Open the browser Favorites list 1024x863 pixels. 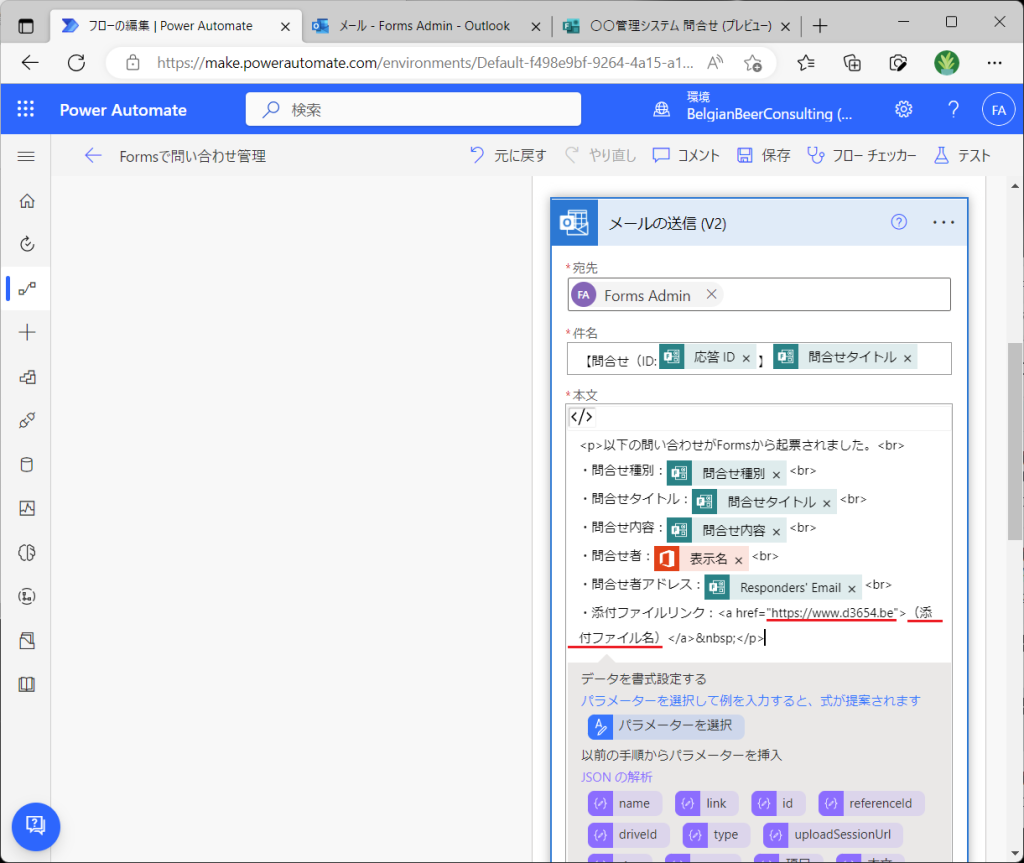point(805,63)
